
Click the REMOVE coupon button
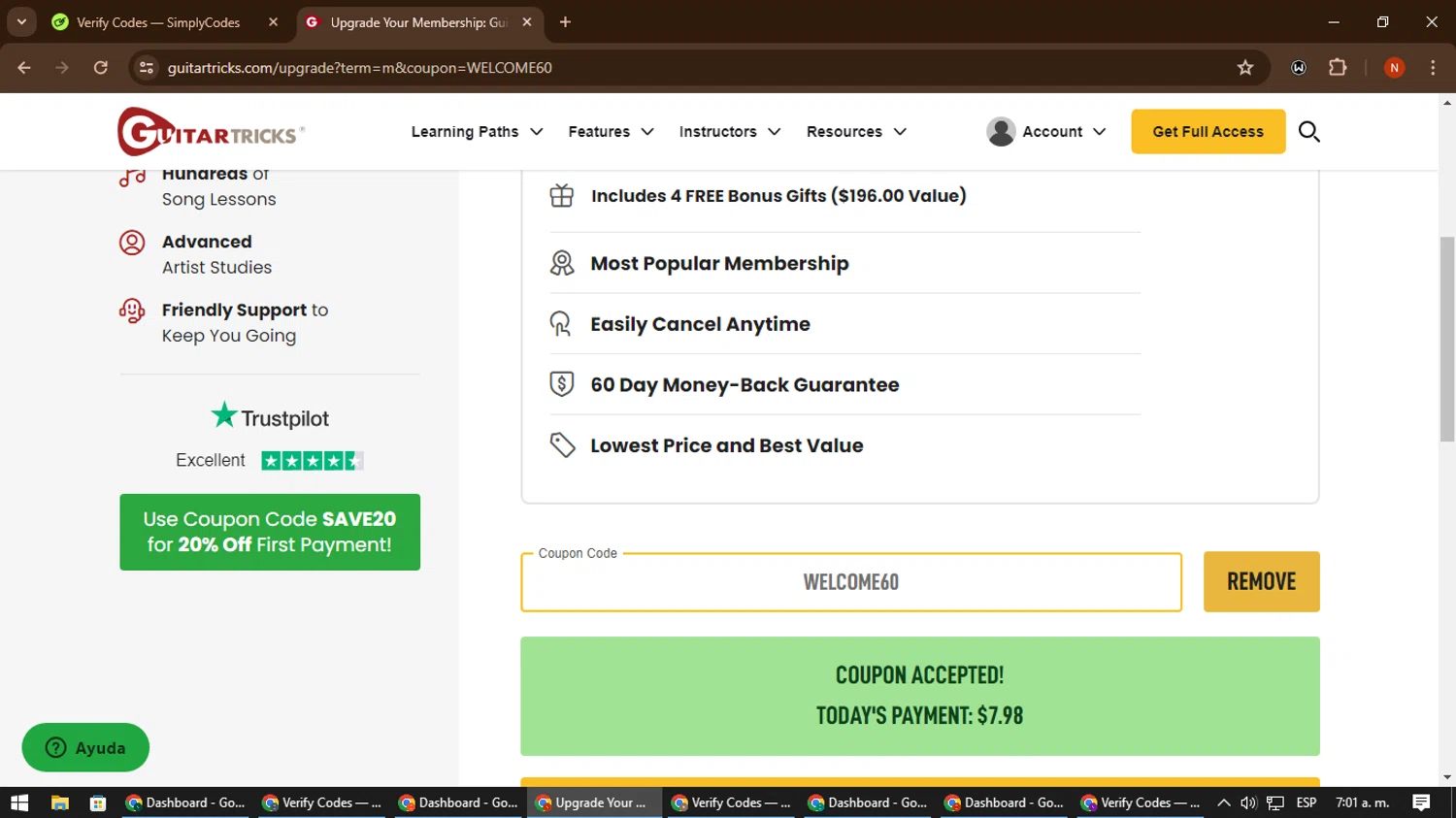click(1261, 581)
